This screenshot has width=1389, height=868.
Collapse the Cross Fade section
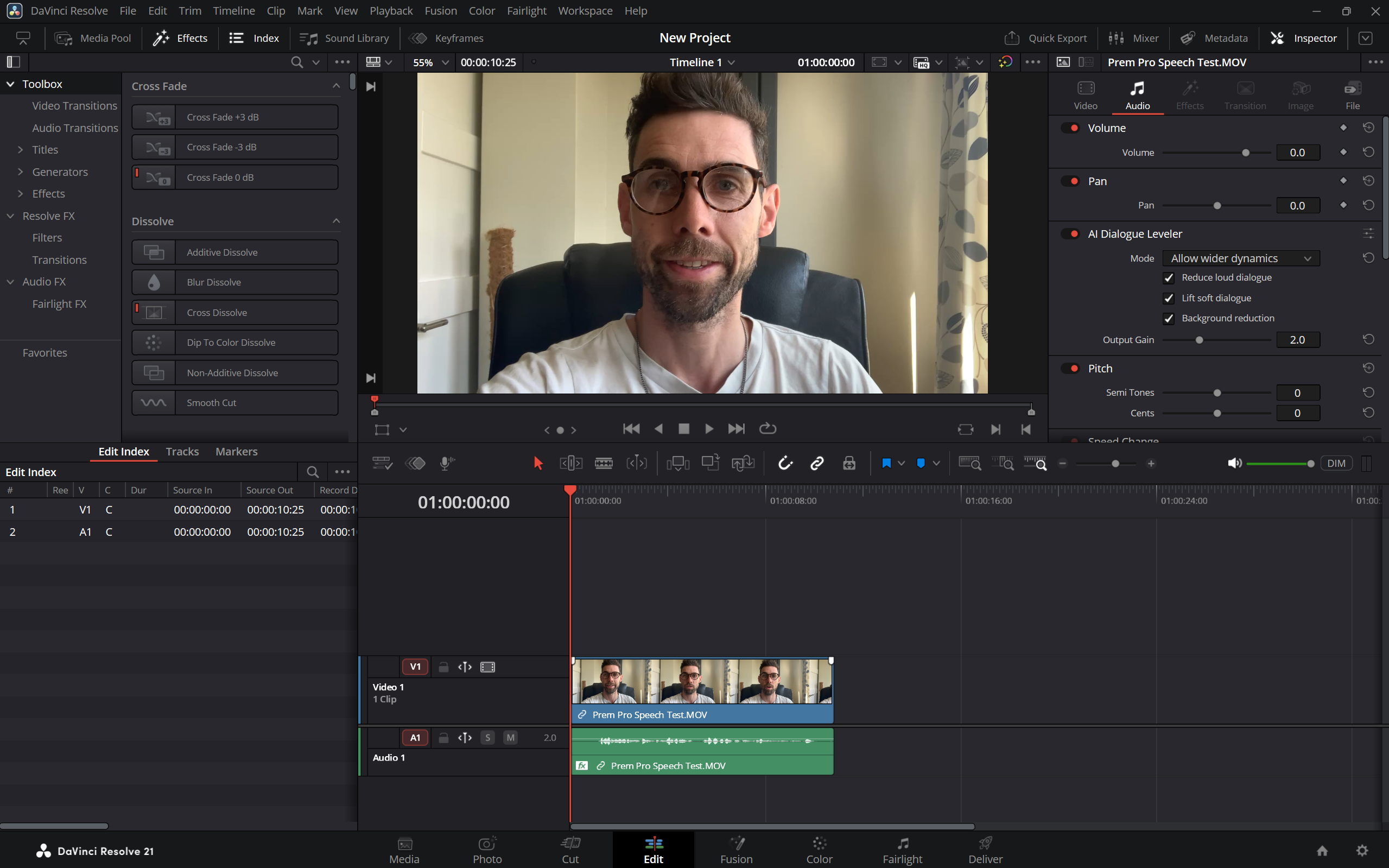coord(337,86)
